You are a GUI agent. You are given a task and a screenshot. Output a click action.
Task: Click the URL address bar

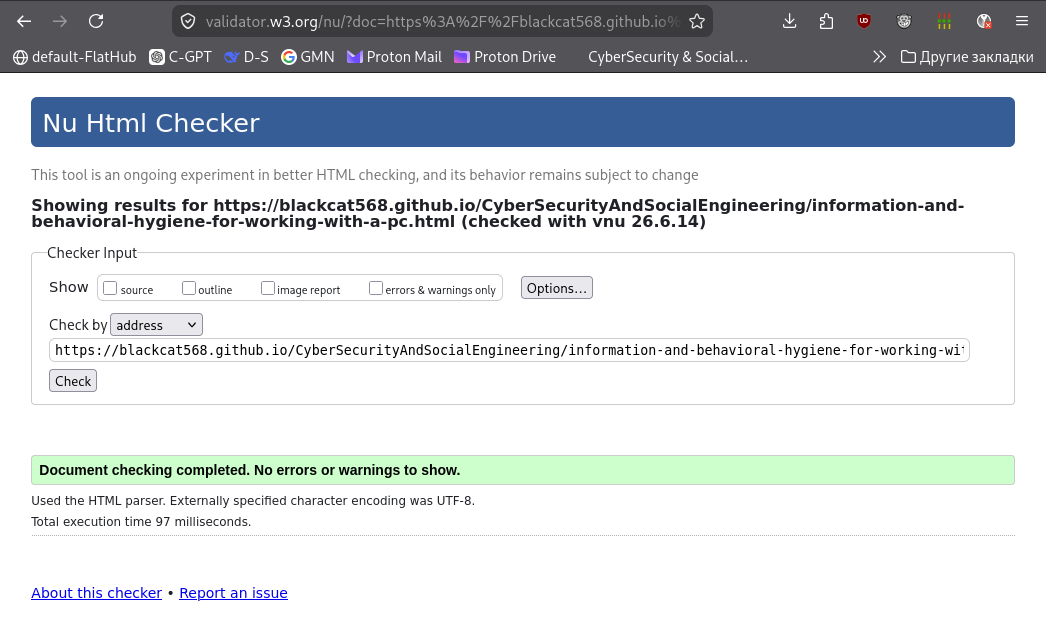pos(442,21)
